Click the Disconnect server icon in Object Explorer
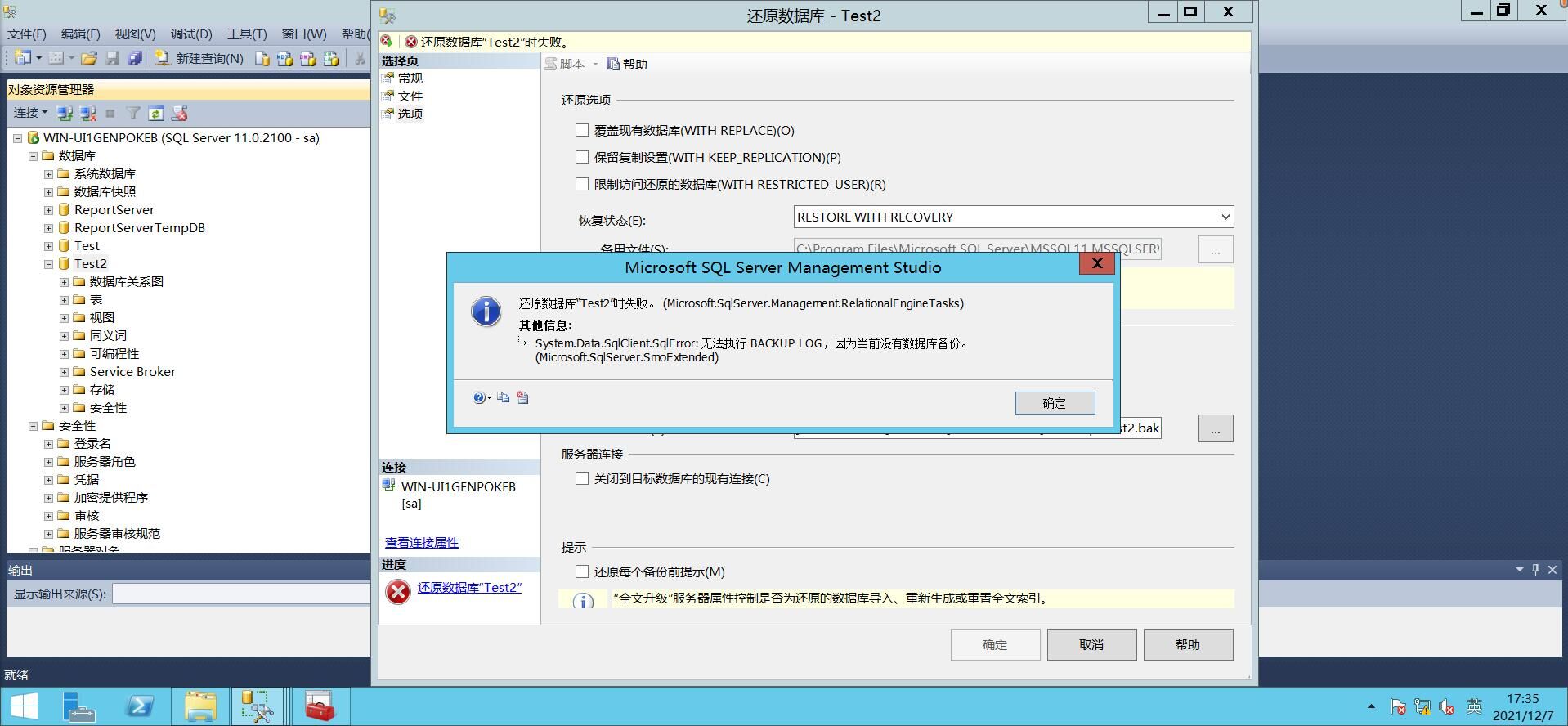Image resolution: width=1568 pixels, height=726 pixels. tap(87, 113)
